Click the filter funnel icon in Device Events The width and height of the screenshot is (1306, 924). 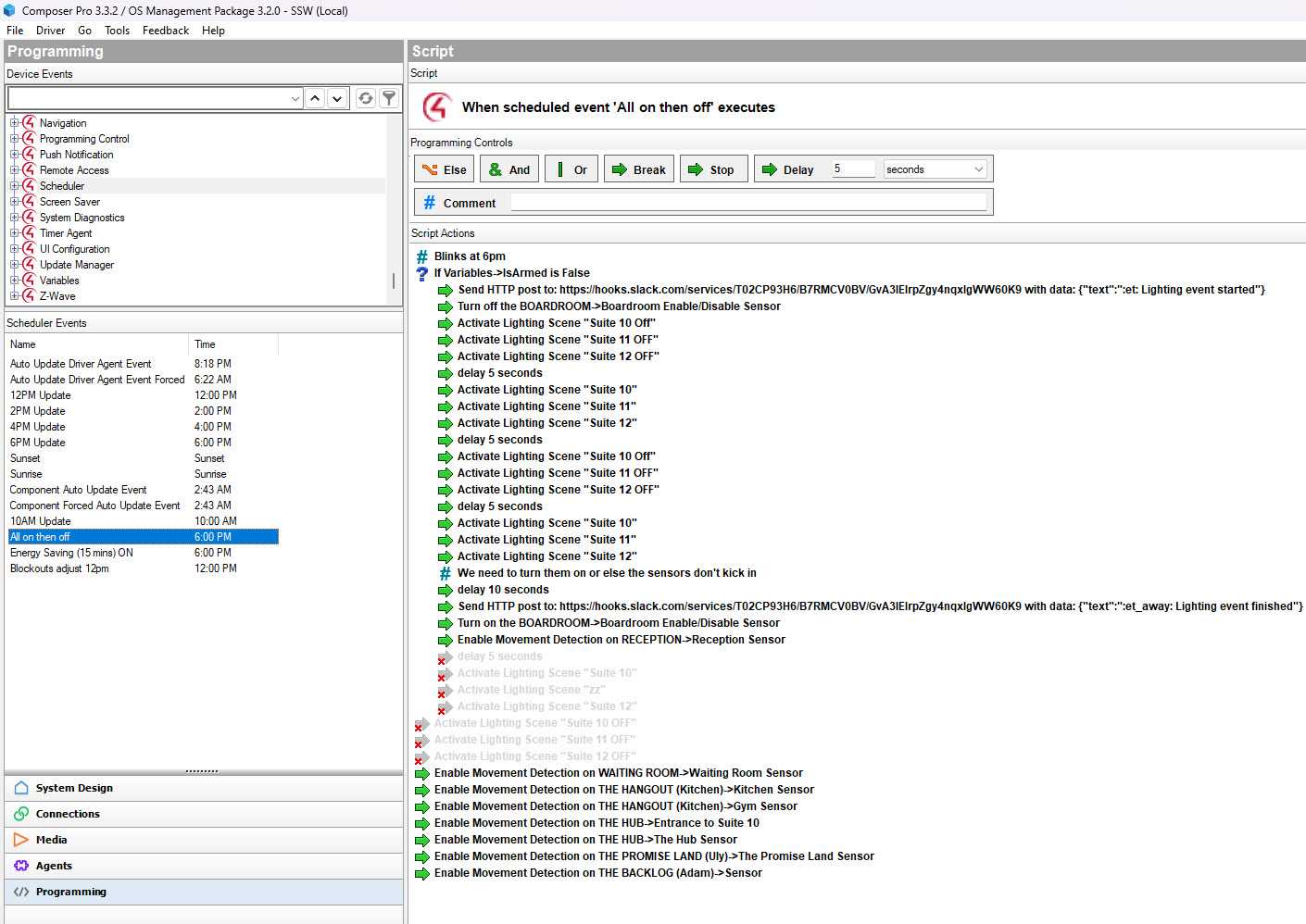[x=389, y=98]
